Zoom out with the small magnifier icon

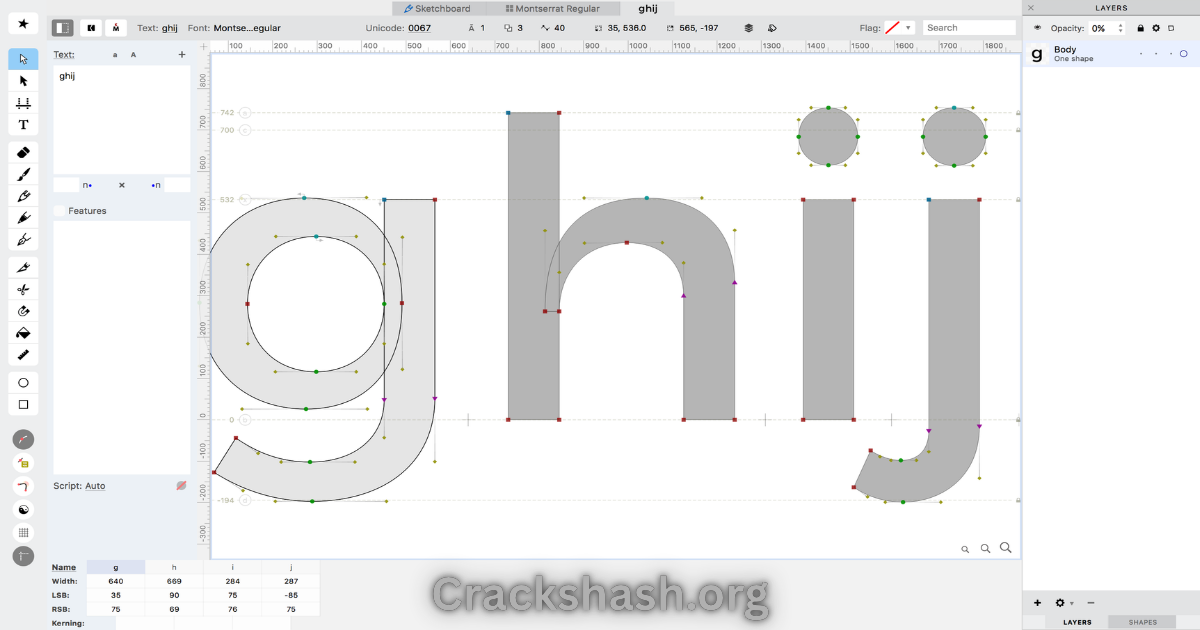pos(965,549)
